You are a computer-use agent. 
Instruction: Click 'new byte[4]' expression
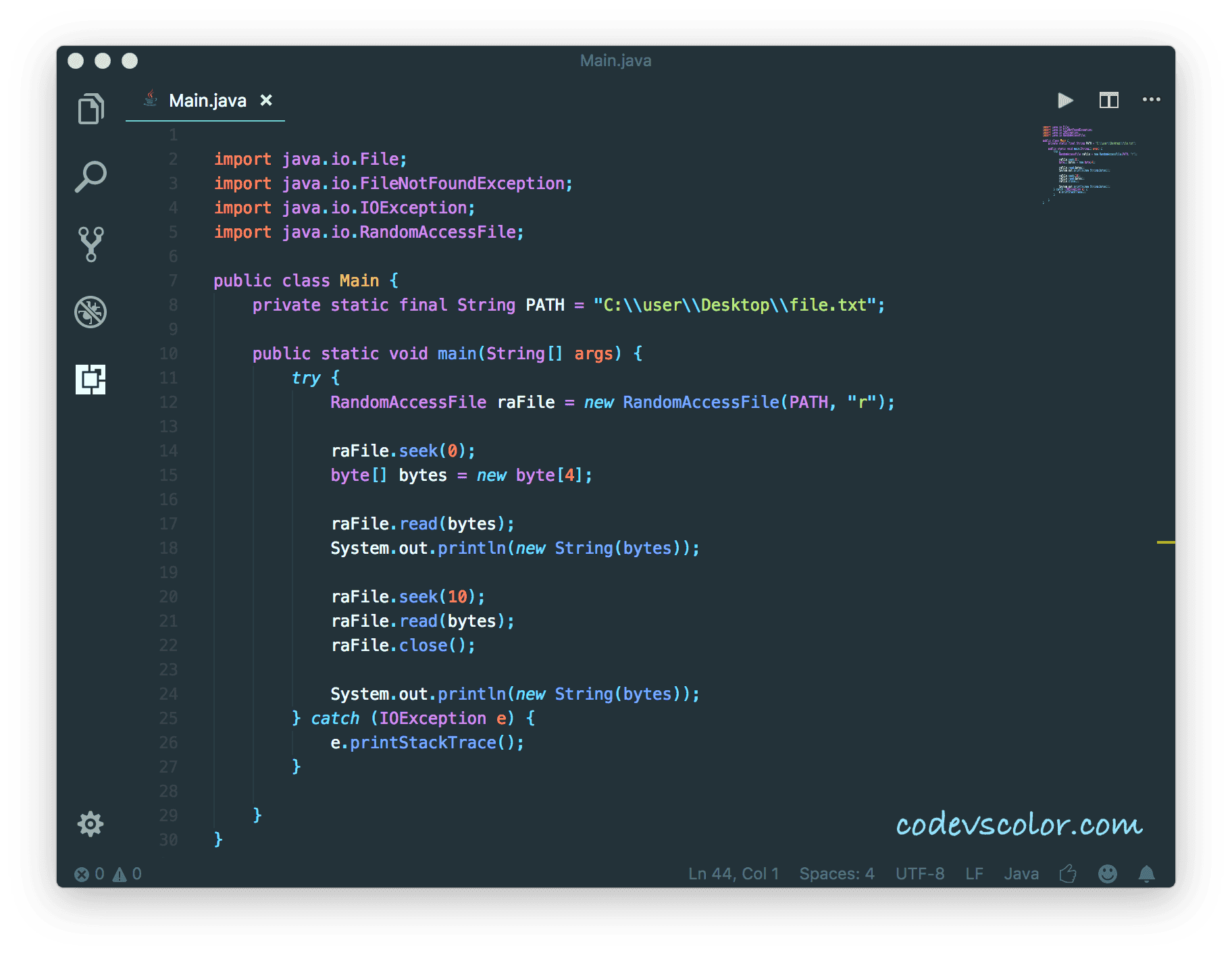(x=530, y=475)
